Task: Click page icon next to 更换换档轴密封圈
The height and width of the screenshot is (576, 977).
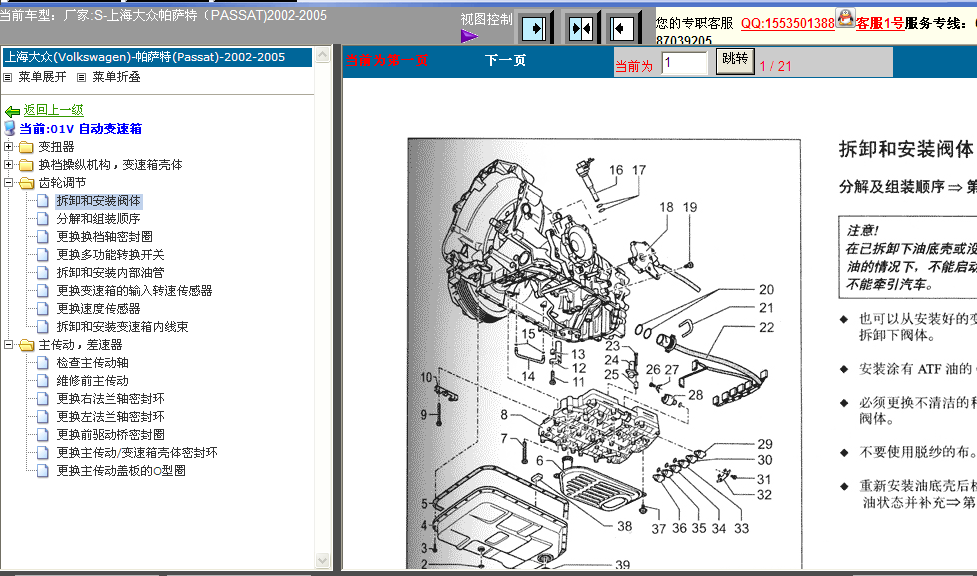Action: click(x=42, y=237)
